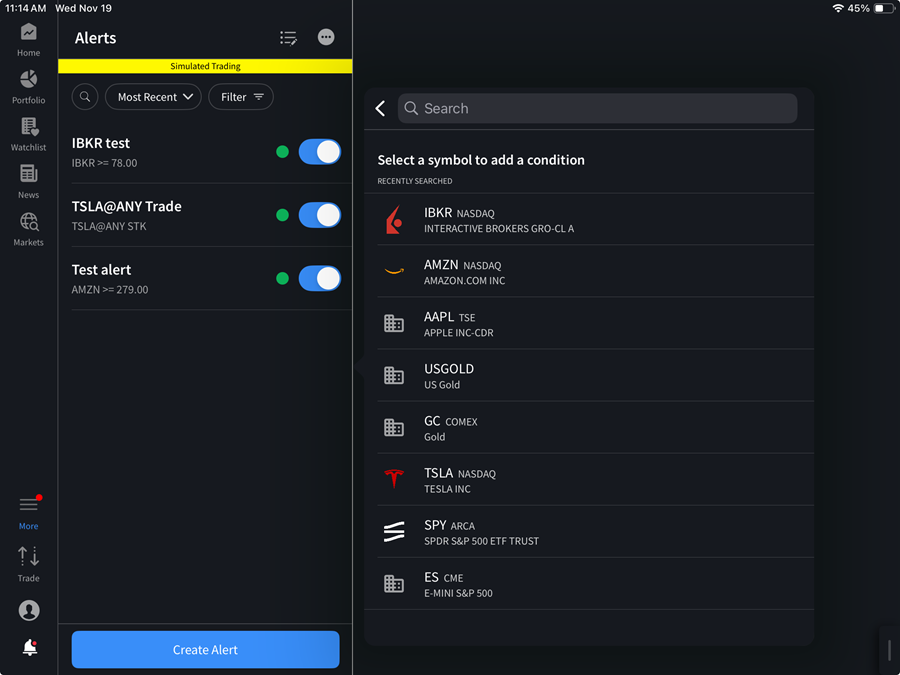Open notifications bell icon
Image resolution: width=900 pixels, height=675 pixels.
pos(29,648)
